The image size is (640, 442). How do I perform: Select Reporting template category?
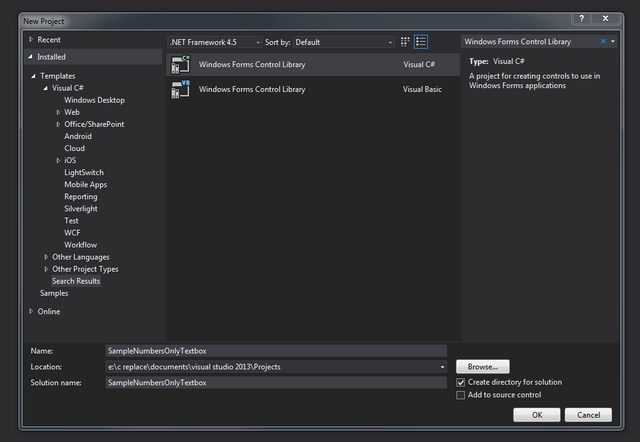click(80, 196)
